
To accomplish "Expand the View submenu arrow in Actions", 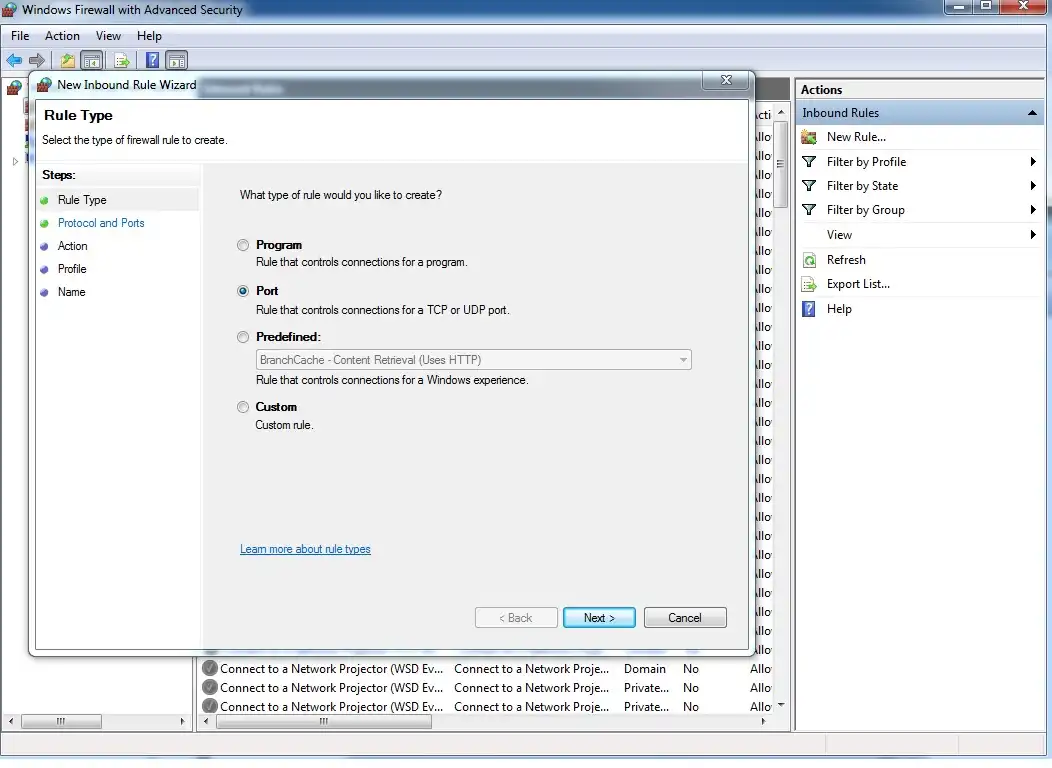I will (x=1033, y=235).
